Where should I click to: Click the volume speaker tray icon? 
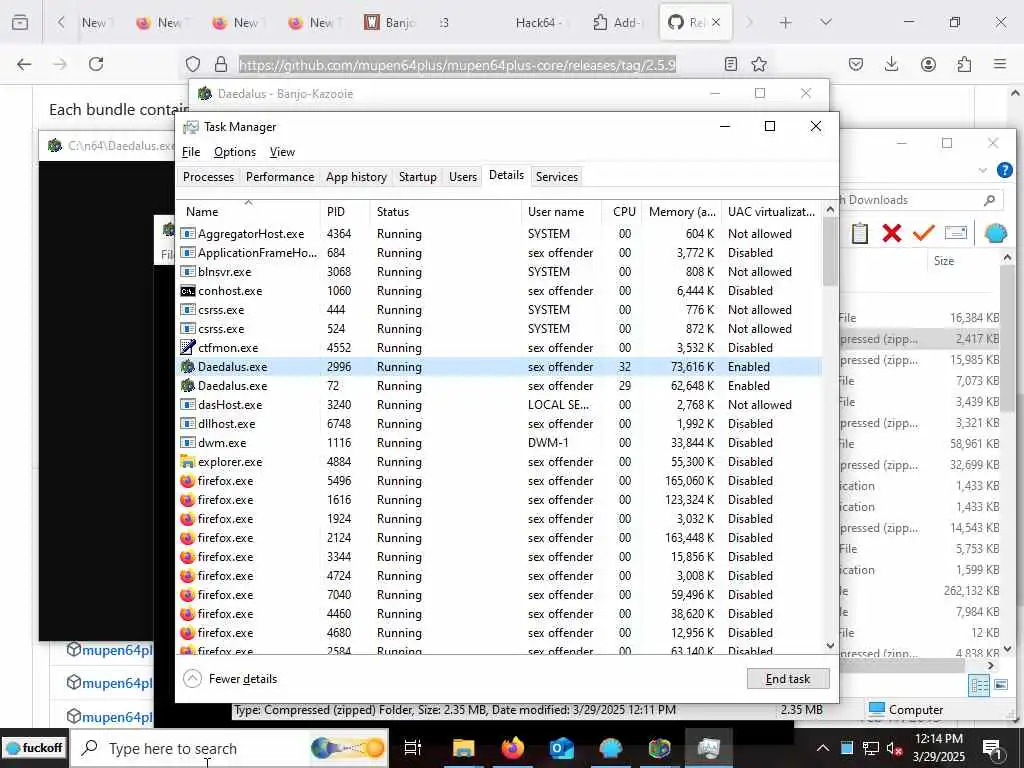point(893,748)
